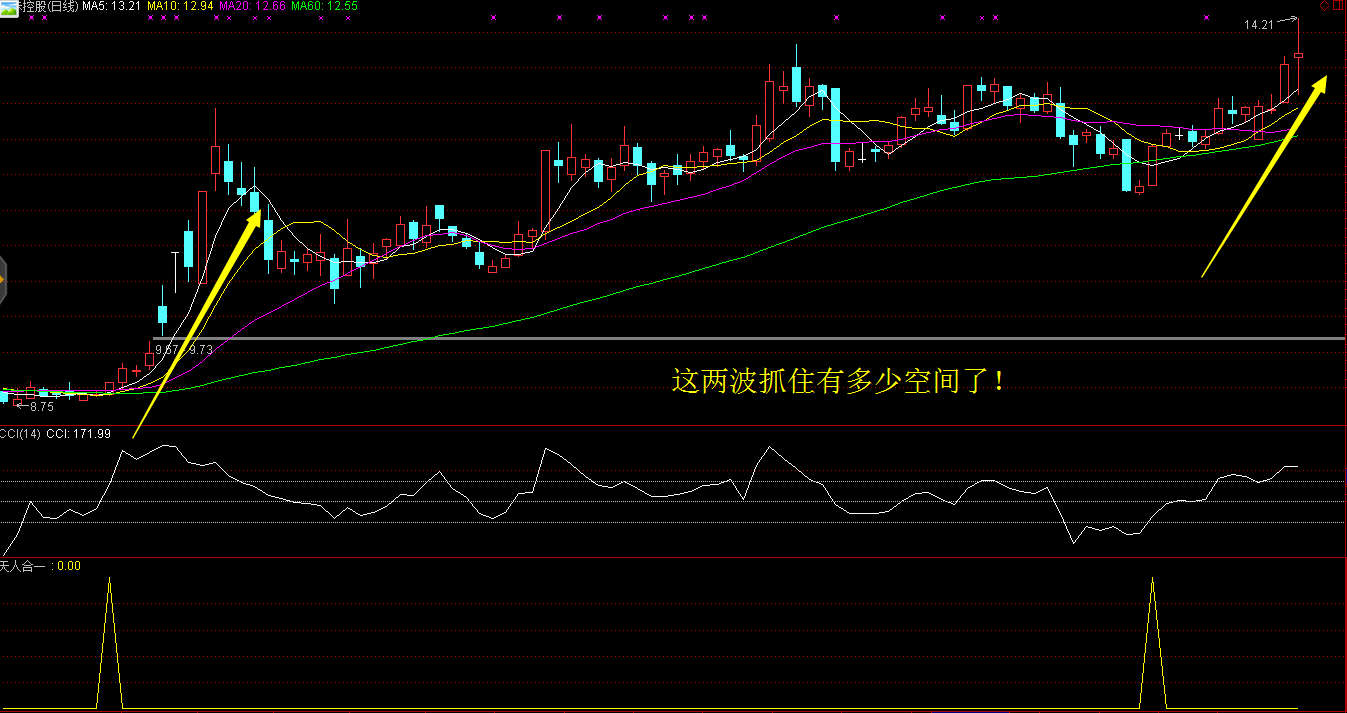Click the second yellow signal spike in bottom panel
1347x713 pixels.
click(1153, 642)
